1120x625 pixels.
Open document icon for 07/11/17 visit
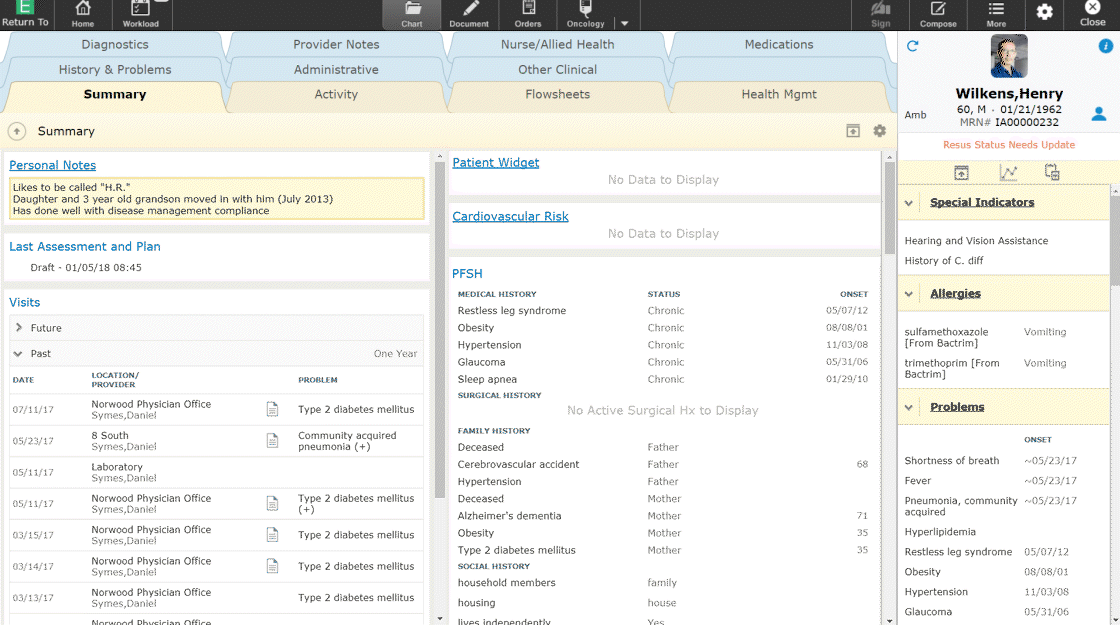pyautogui.click(x=272, y=409)
